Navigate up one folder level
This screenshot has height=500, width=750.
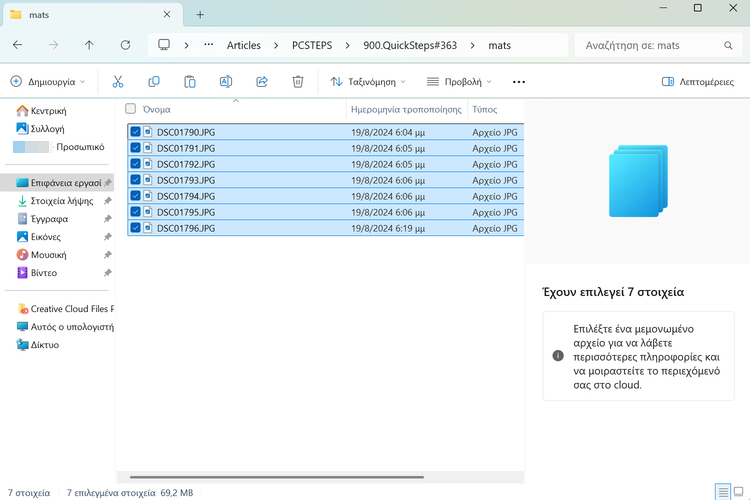coord(89,45)
